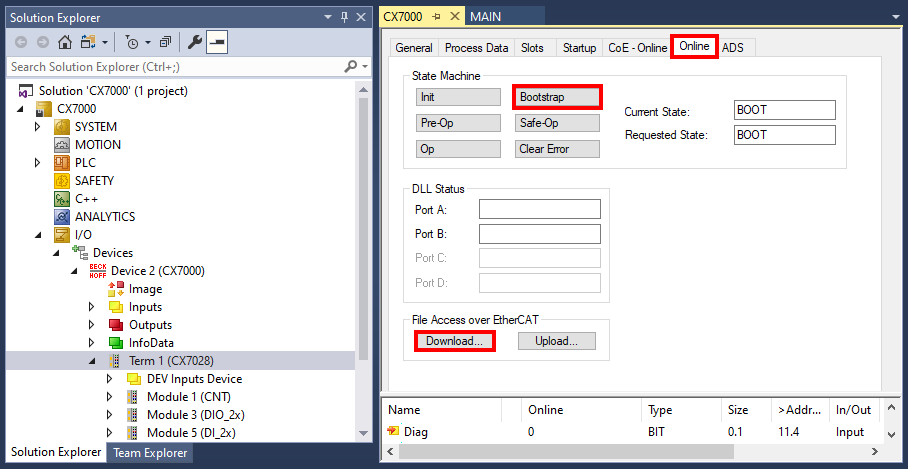Click the Diag variable row icon
Screen dimensions: 908x469
pyautogui.click(x=394, y=431)
